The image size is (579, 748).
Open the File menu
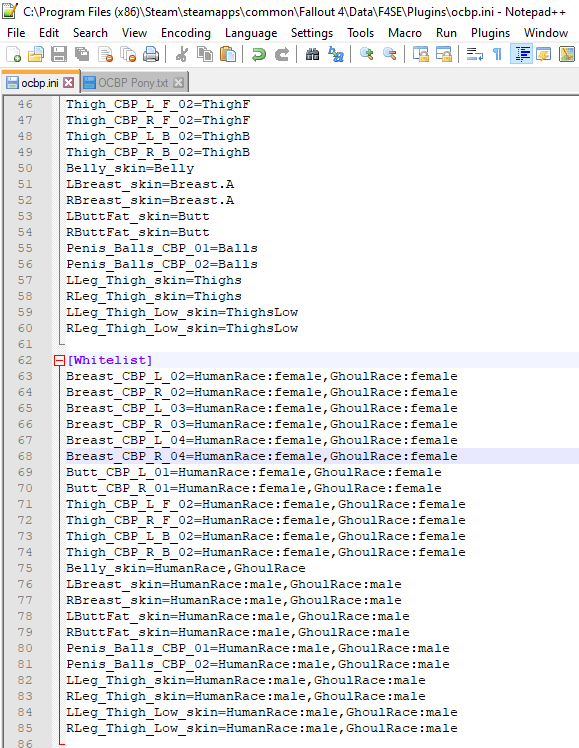16,33
